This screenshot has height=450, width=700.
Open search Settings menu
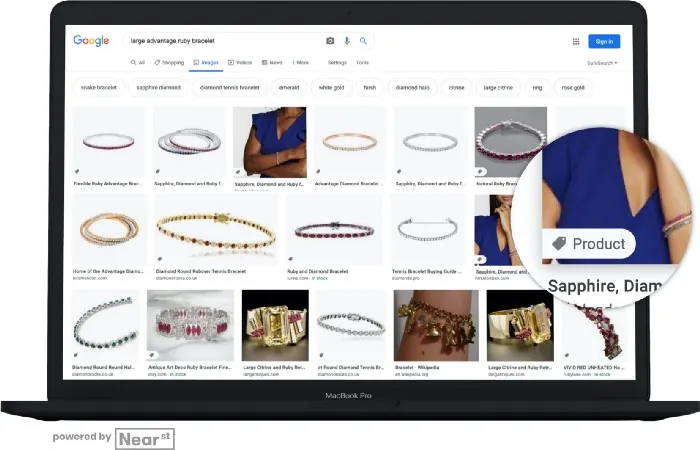pyautogui.click(x=337, y=62)
